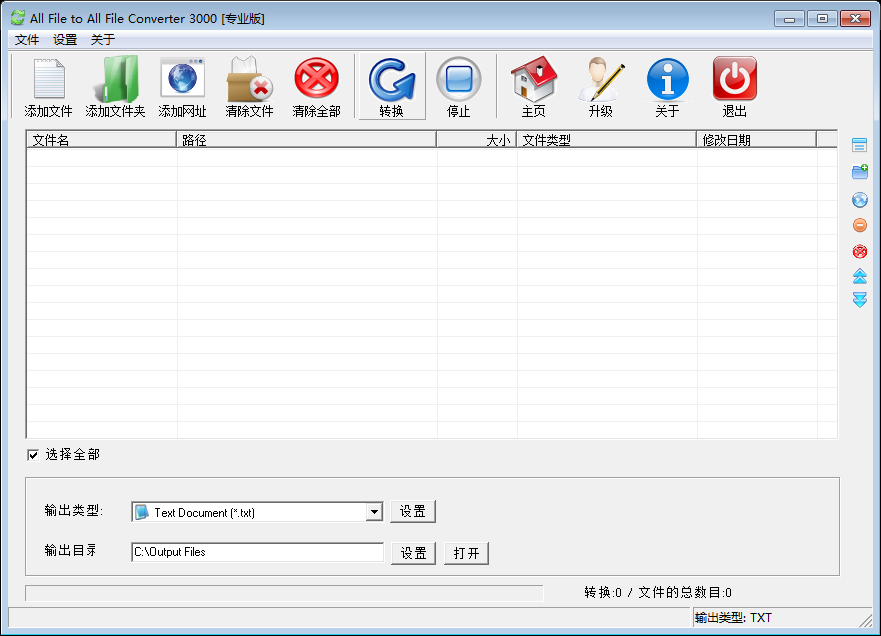Image resolution: width=881 pixels, height=636 pixels.
Task: Open the 设置 menu
Action: 64,39
